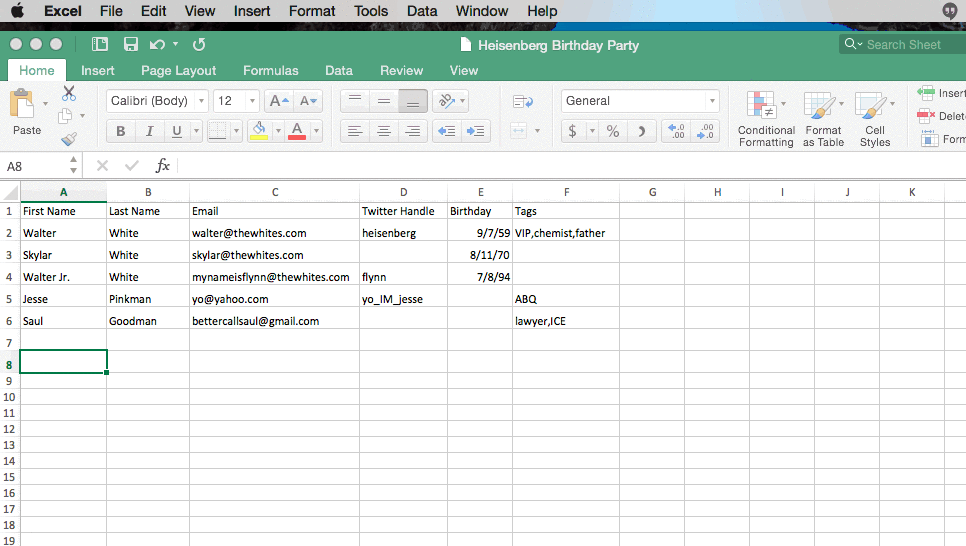Click the Cut scissors icon
The height and width of the screenshot is (546, 966).
[x=69, y=94]
